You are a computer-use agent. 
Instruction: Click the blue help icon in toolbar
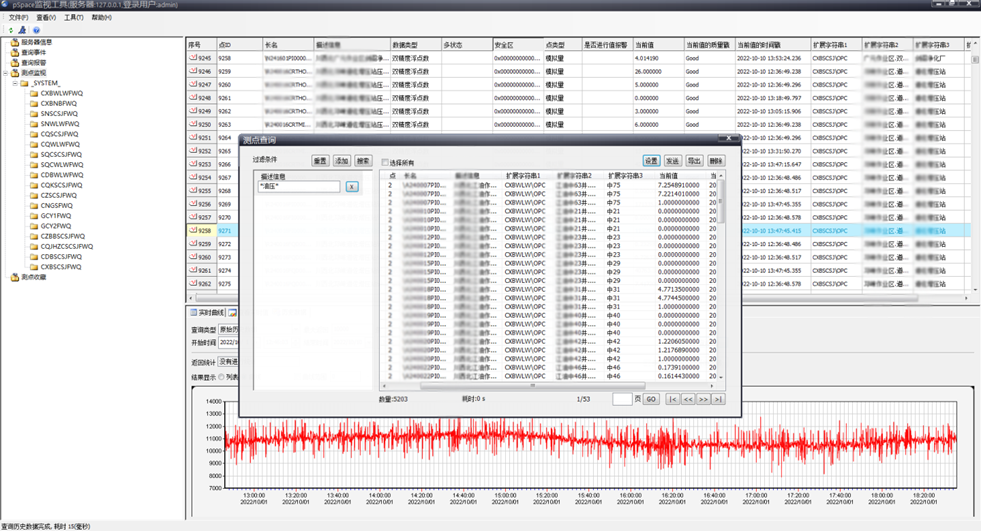(x=36, y=30)
